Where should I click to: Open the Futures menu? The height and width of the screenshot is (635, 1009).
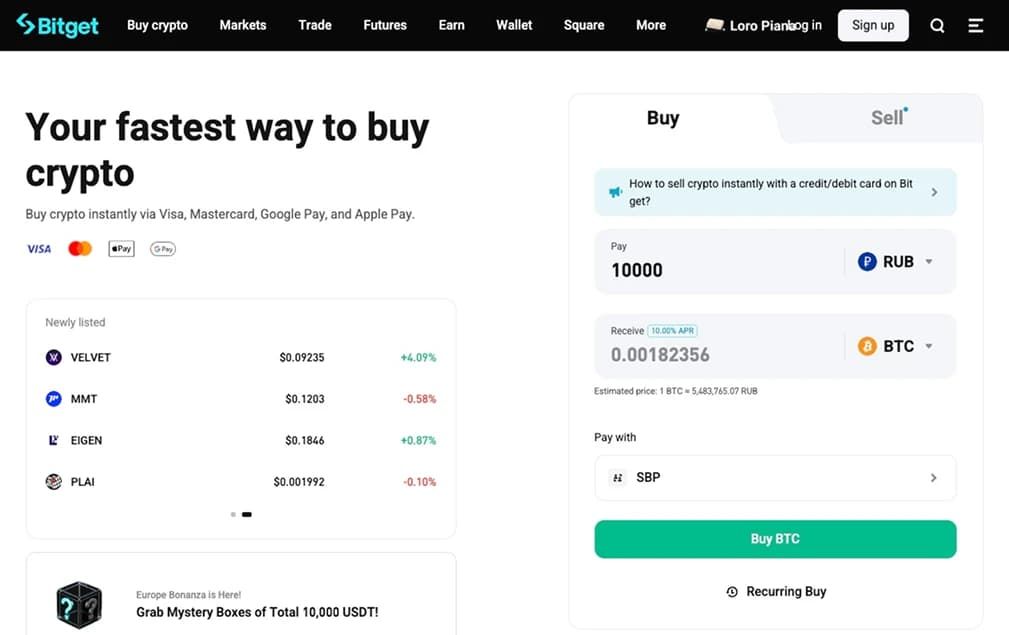[385, 25]
